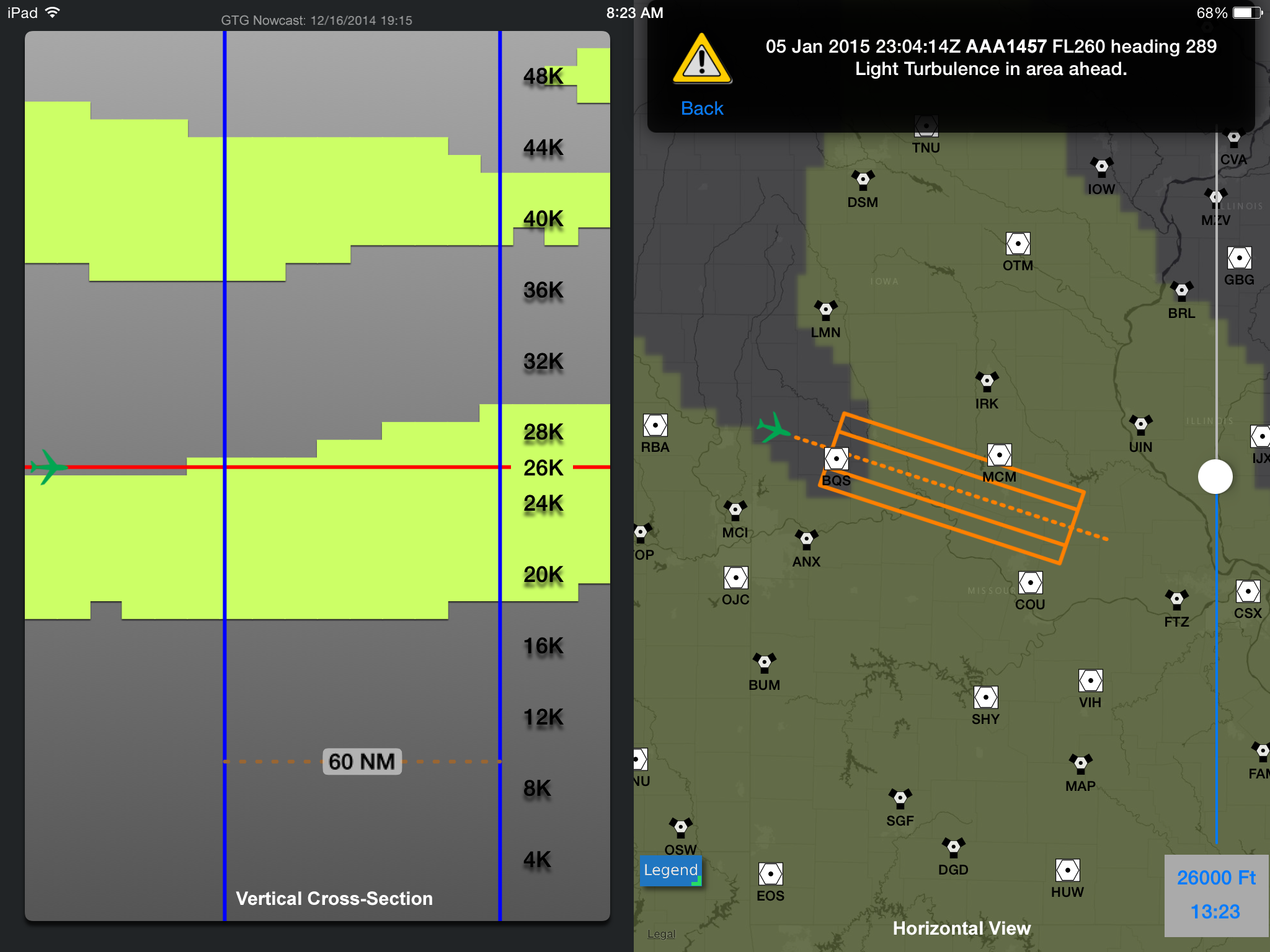Select the MCI VOR icon
This screenshot has width=1270, height=952.
pos(735,510)
